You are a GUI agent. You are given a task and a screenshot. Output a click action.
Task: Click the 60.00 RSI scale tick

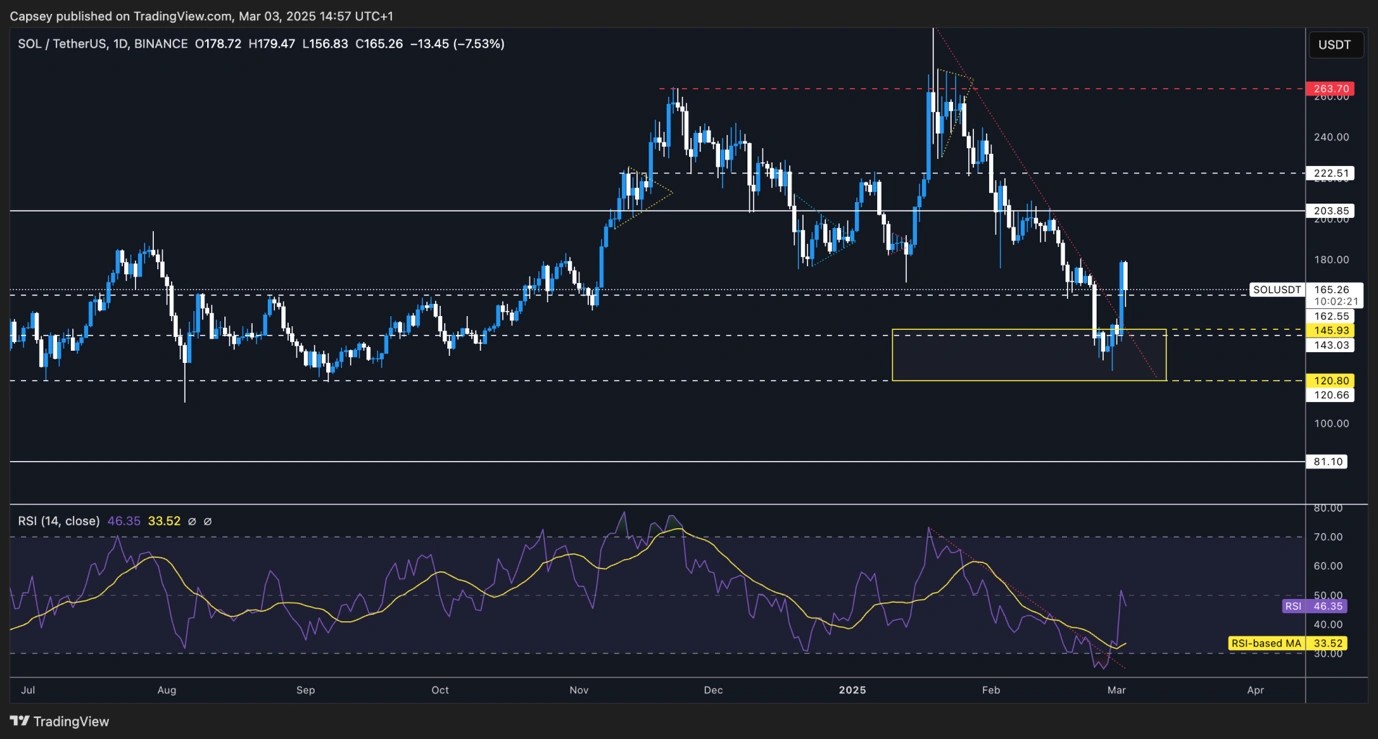[1327, 566]
